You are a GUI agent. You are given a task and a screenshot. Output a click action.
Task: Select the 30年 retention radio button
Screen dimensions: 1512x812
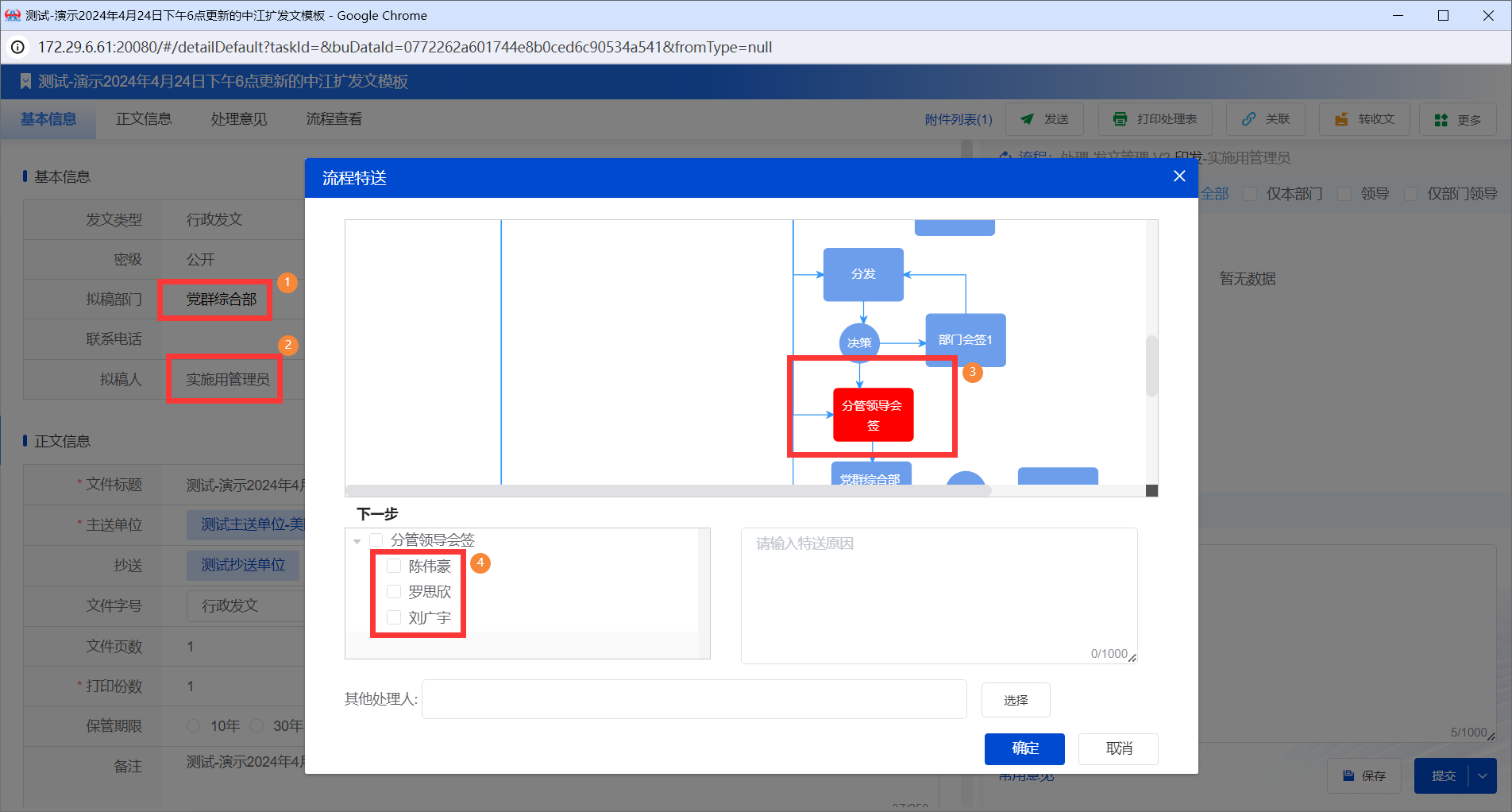pos(256,726)
